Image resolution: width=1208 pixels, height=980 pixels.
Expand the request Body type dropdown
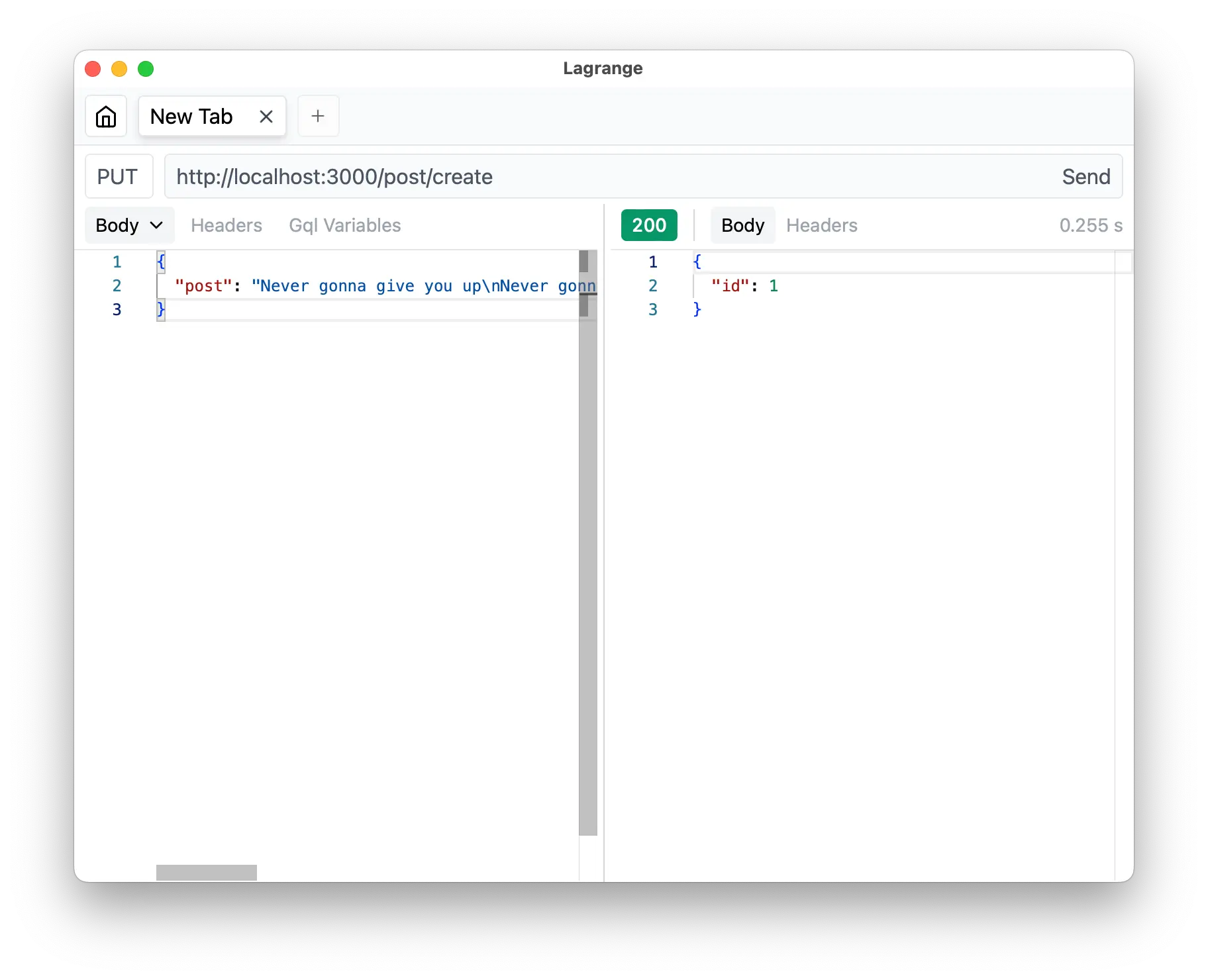pos(130,225)
